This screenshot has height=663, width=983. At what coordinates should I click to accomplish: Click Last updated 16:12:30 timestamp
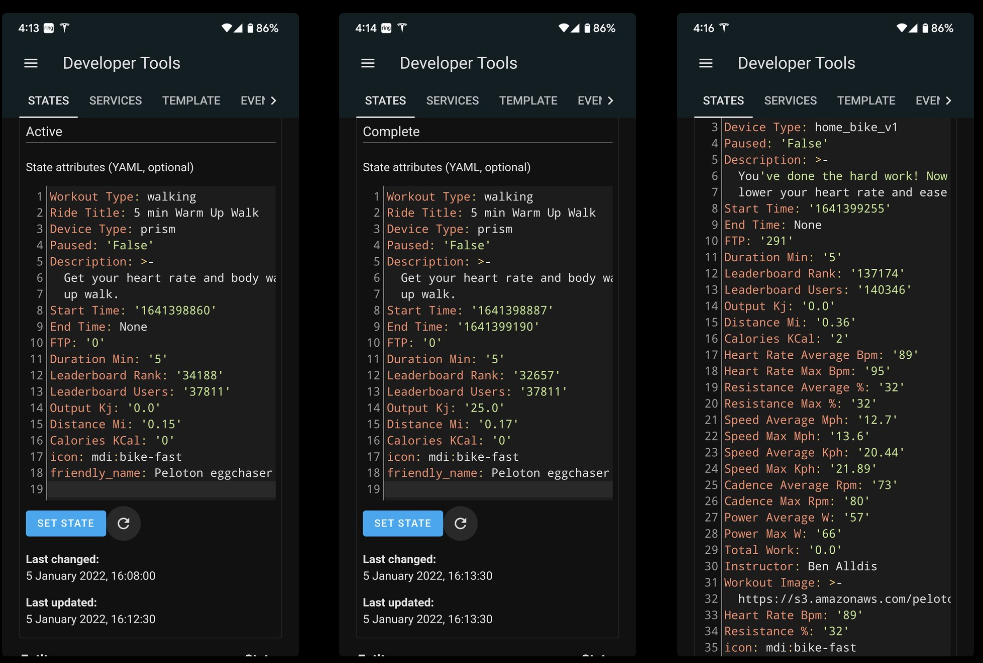(91, 619)
